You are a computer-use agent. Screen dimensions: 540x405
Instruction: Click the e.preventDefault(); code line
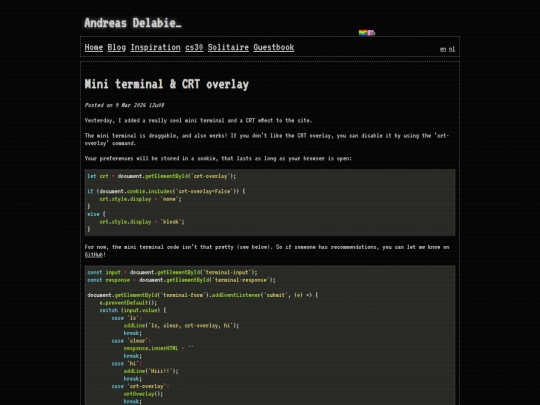click(128, 303)
